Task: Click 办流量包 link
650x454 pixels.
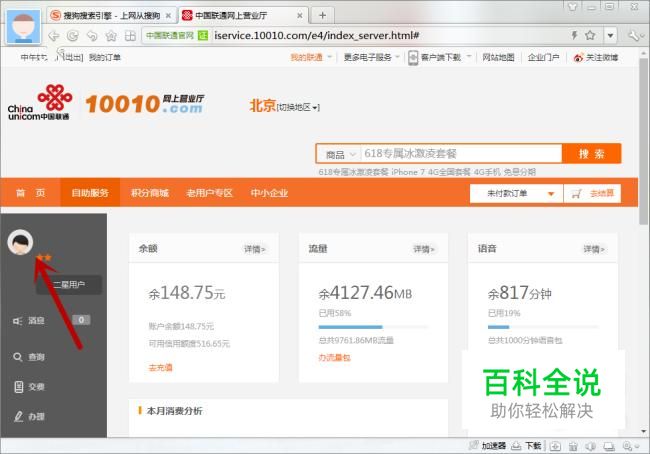Action: point(334,357)
